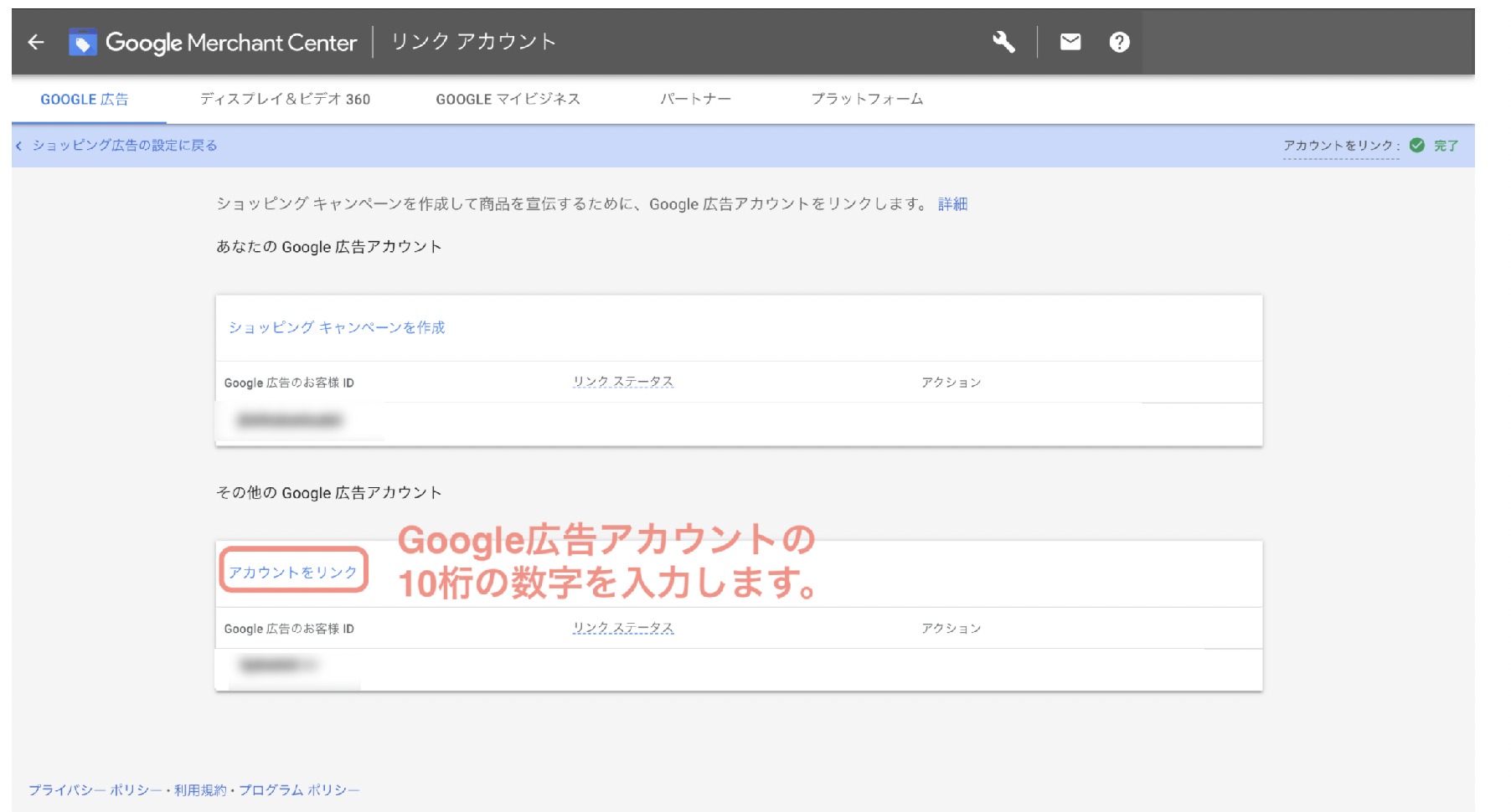The image size is (1511, 812).
Task: Switch to the プラットフォーム tab
Action: coord(868,99)
